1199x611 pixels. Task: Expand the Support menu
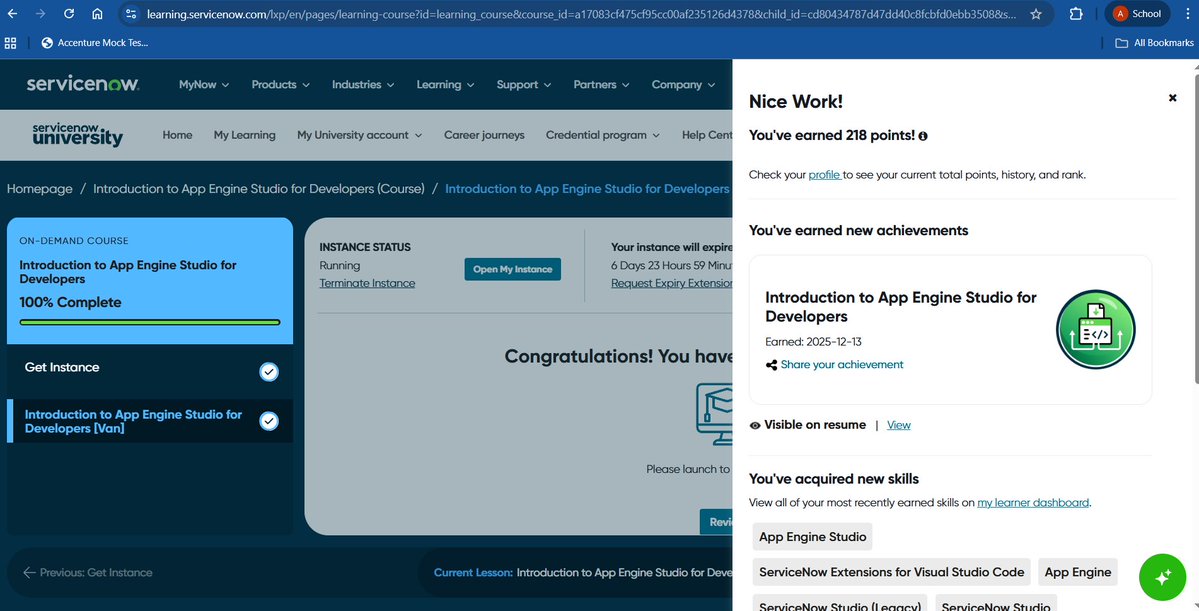click(524, 84)
